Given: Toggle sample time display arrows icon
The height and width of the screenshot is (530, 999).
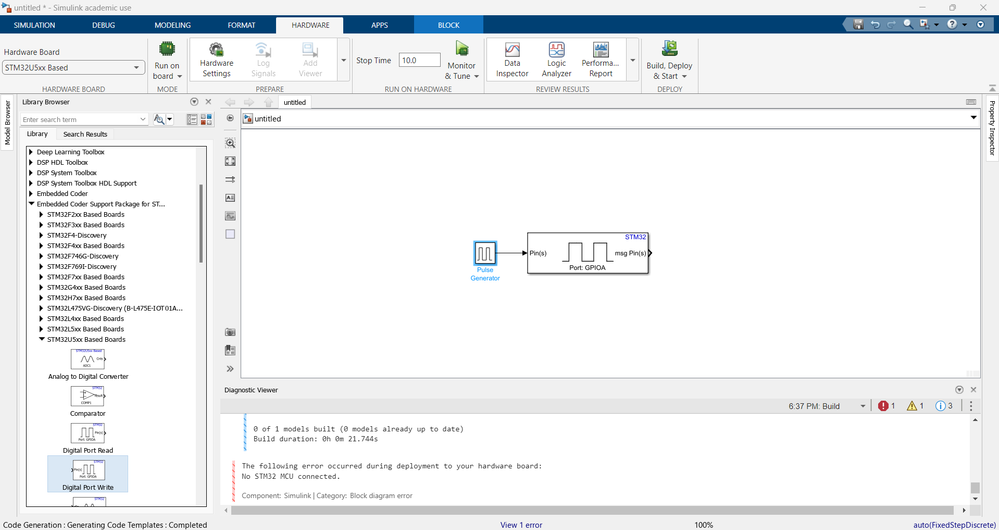Looking at the screenshot, I should pos(231,180).
